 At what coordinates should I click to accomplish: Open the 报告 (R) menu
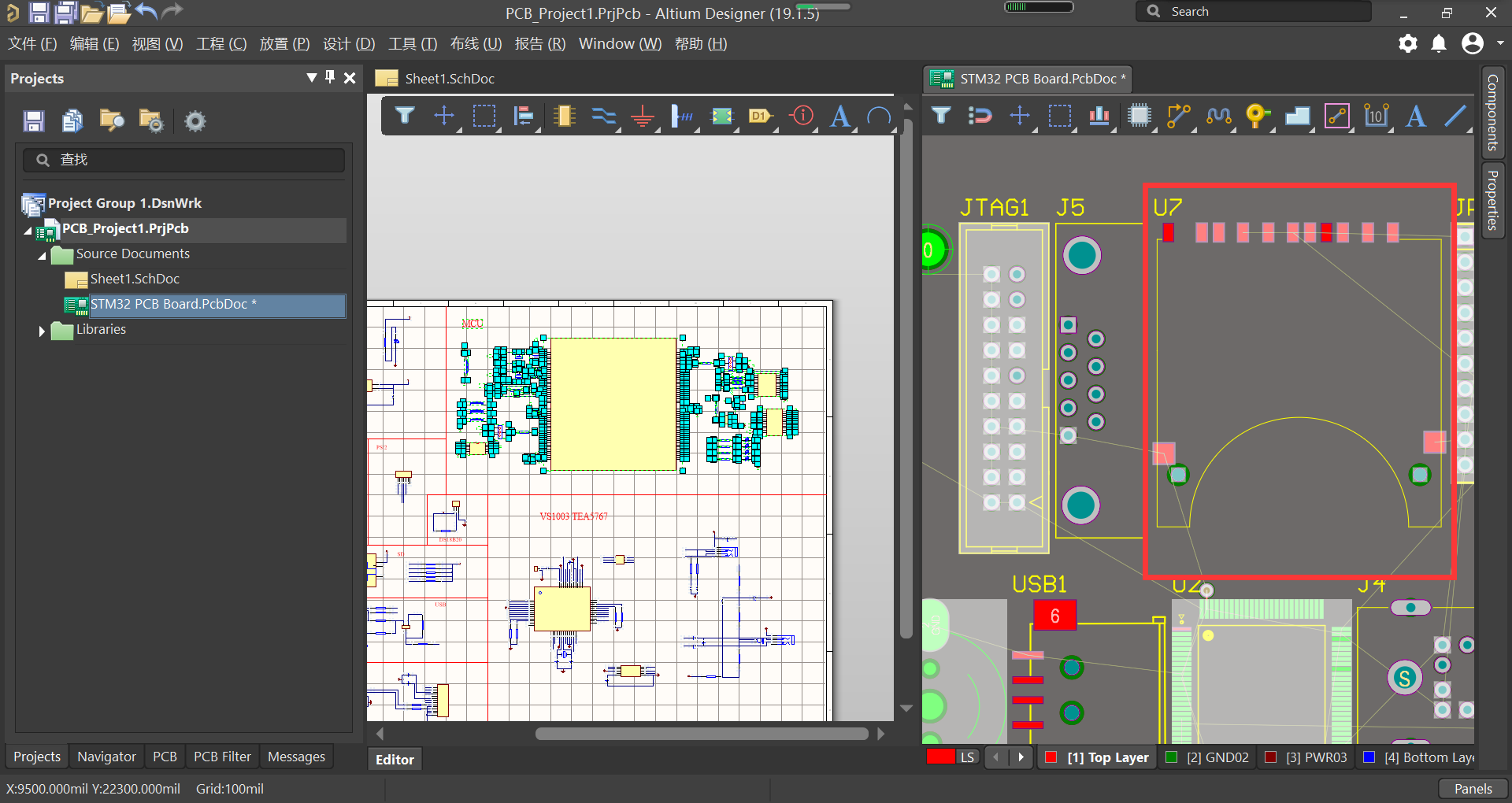(x=540, y=44)
